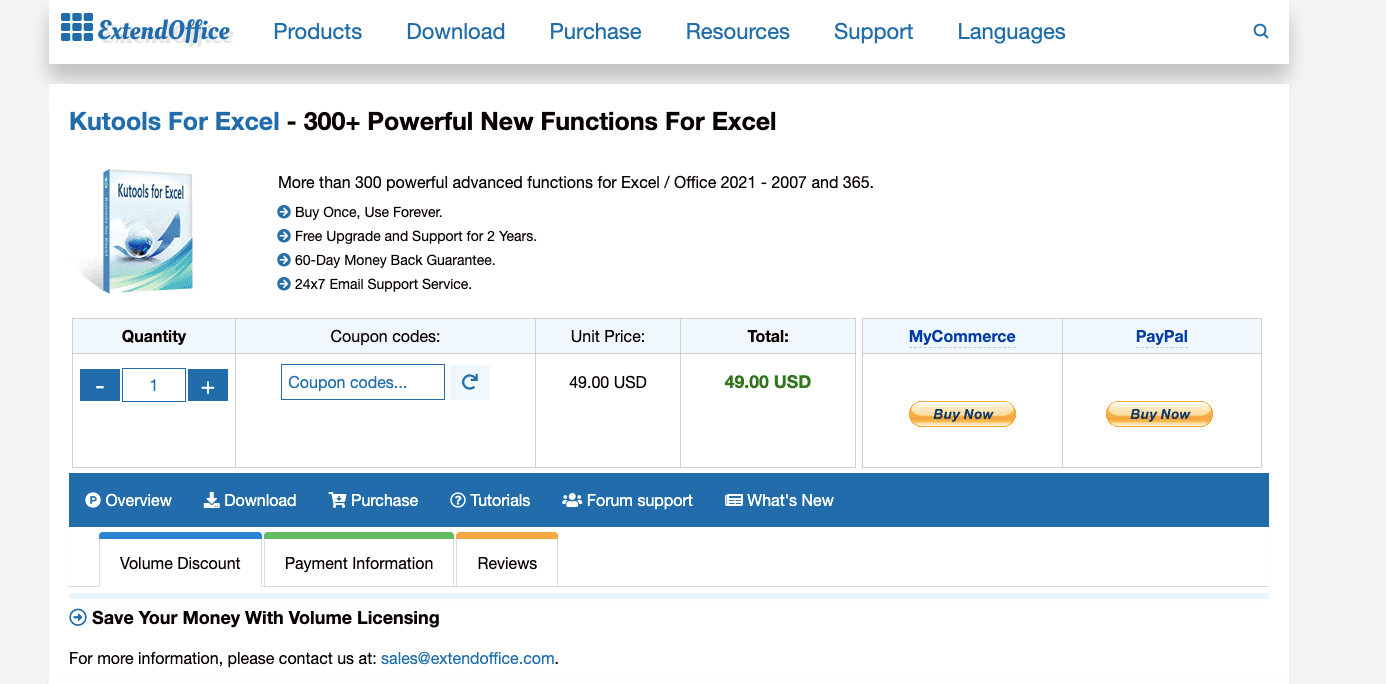
Task: Switch to Payment Information tab
Action: [359, 561]
